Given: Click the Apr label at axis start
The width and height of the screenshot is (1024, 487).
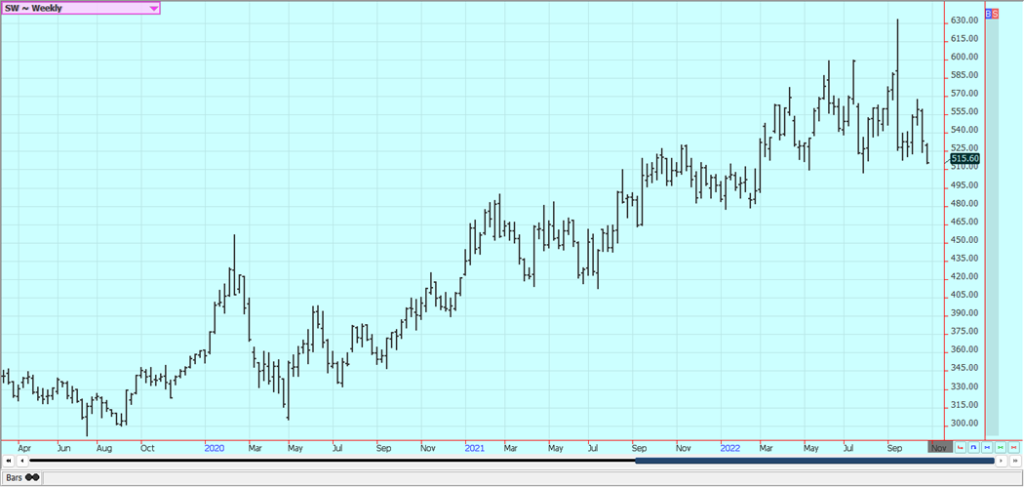Looking at the screenshot, I should coord(24,448).
